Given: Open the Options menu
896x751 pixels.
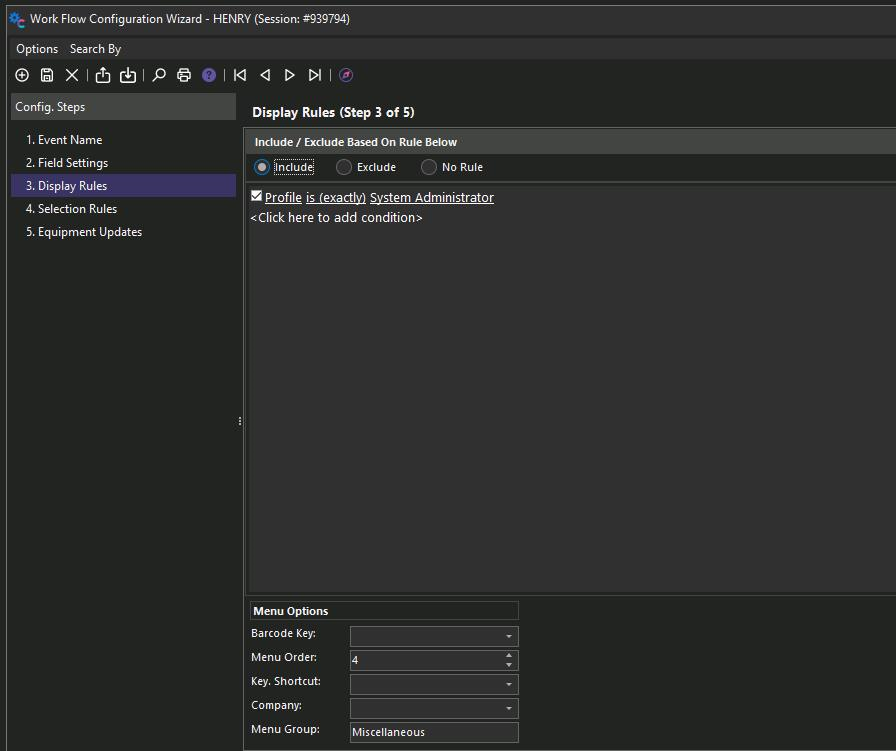Looking at the screenshot, I should (37, 49).
